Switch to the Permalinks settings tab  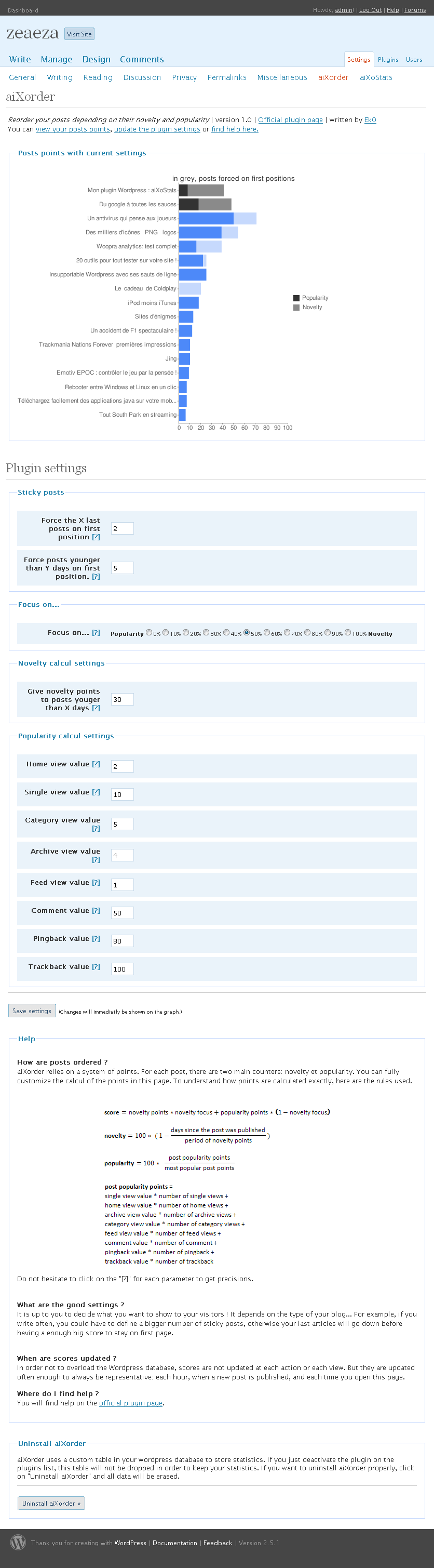227,77
